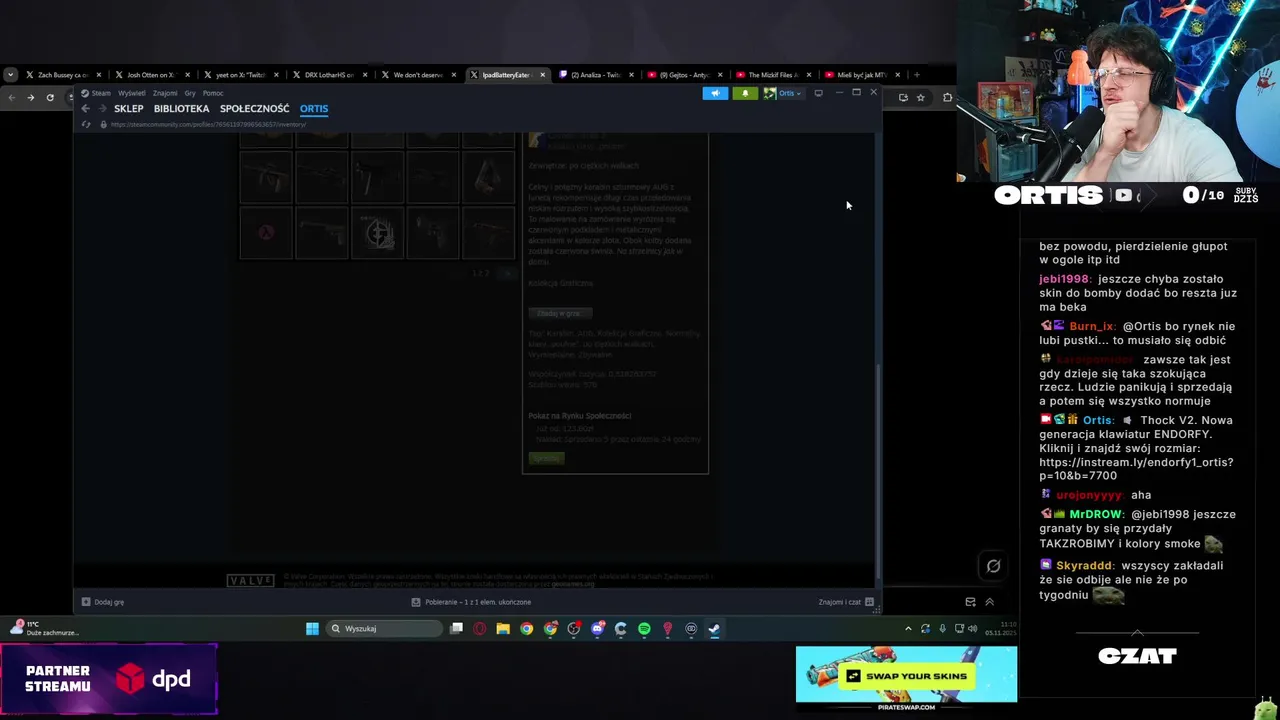Viewport: 1280px width, 720px height.
Task: Open Steam notifications bell
Action: pos(745,93)
